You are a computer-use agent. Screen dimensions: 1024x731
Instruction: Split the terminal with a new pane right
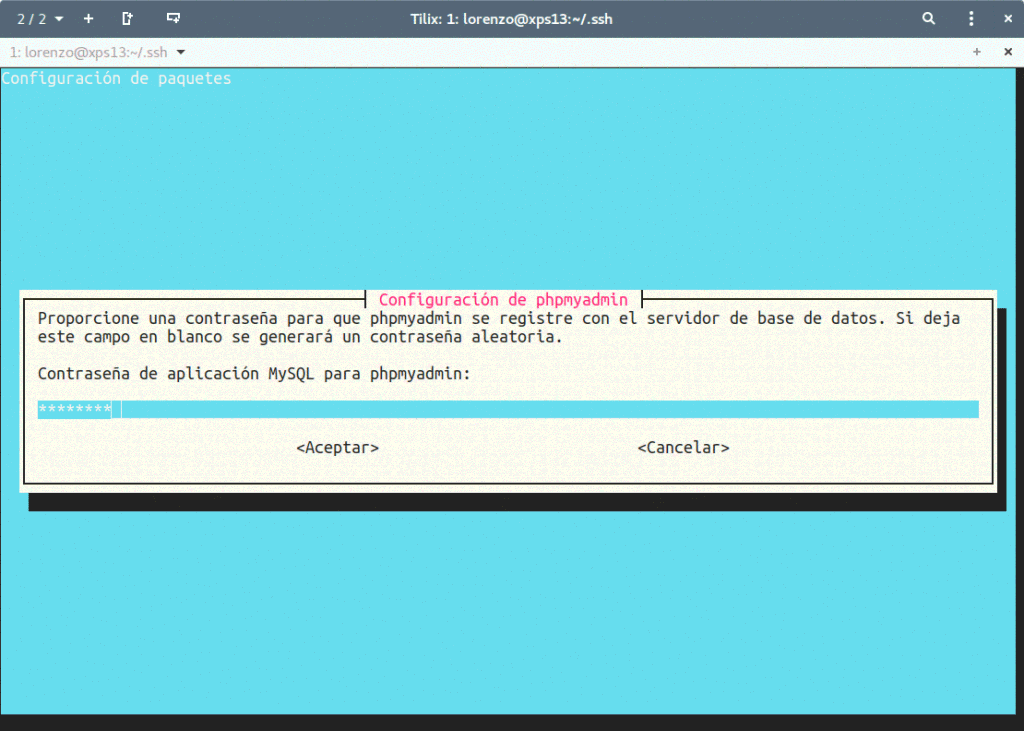tap(127, 18)
